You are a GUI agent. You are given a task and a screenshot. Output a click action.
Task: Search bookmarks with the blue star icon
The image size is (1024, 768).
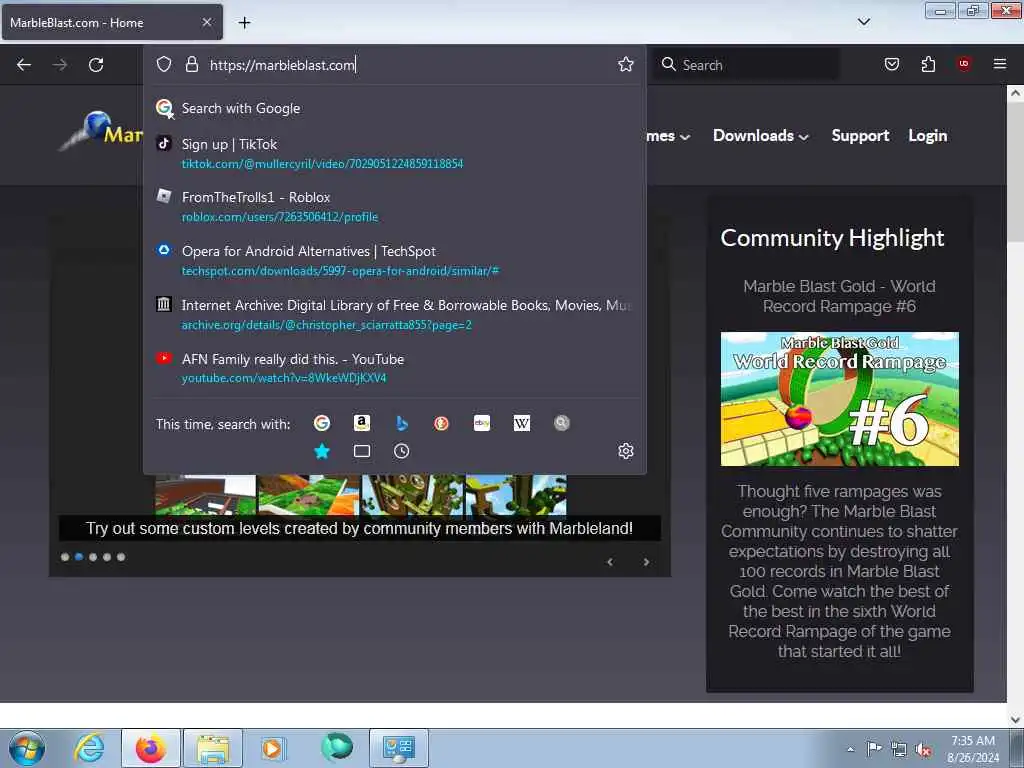(x=322, y=451)
